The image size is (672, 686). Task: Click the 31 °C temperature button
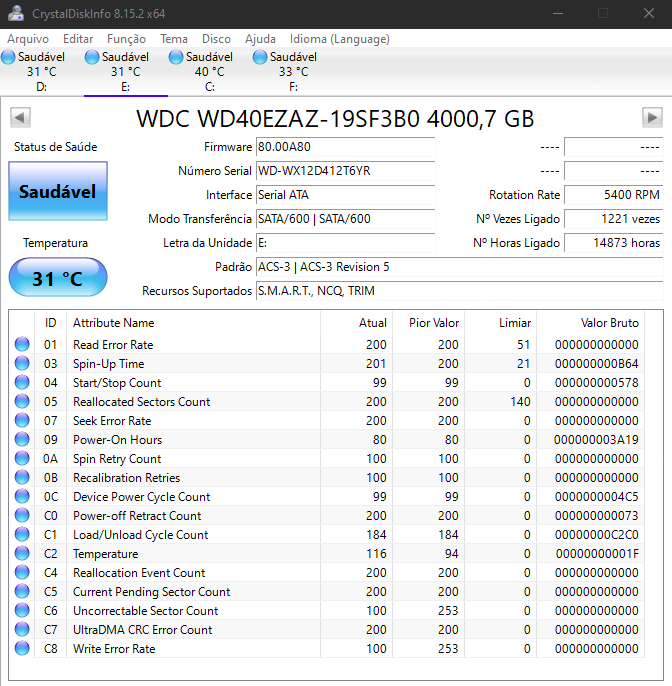pyautogui.click(x=58, y=278)
